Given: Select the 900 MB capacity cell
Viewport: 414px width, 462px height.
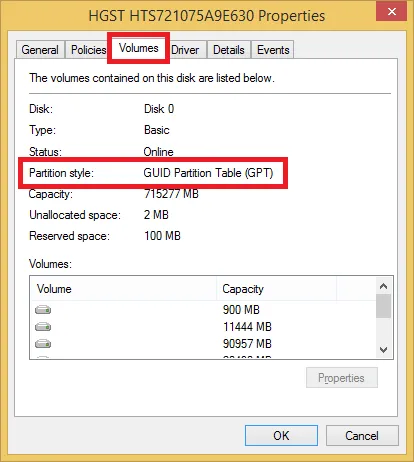Looking at the screenshot, I should pyautogui.click(x=241, y=310).
